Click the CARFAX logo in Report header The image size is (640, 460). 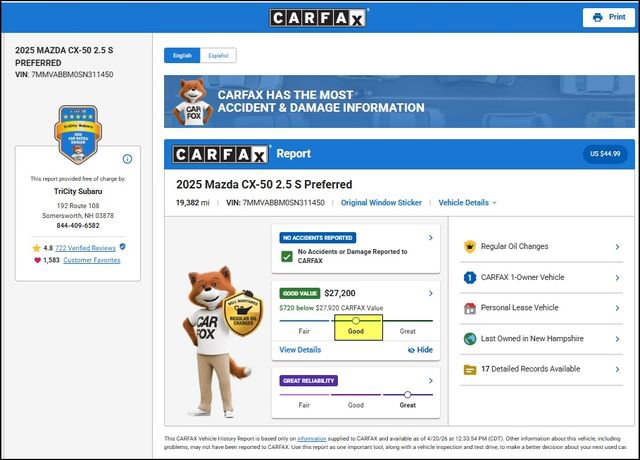220,155
